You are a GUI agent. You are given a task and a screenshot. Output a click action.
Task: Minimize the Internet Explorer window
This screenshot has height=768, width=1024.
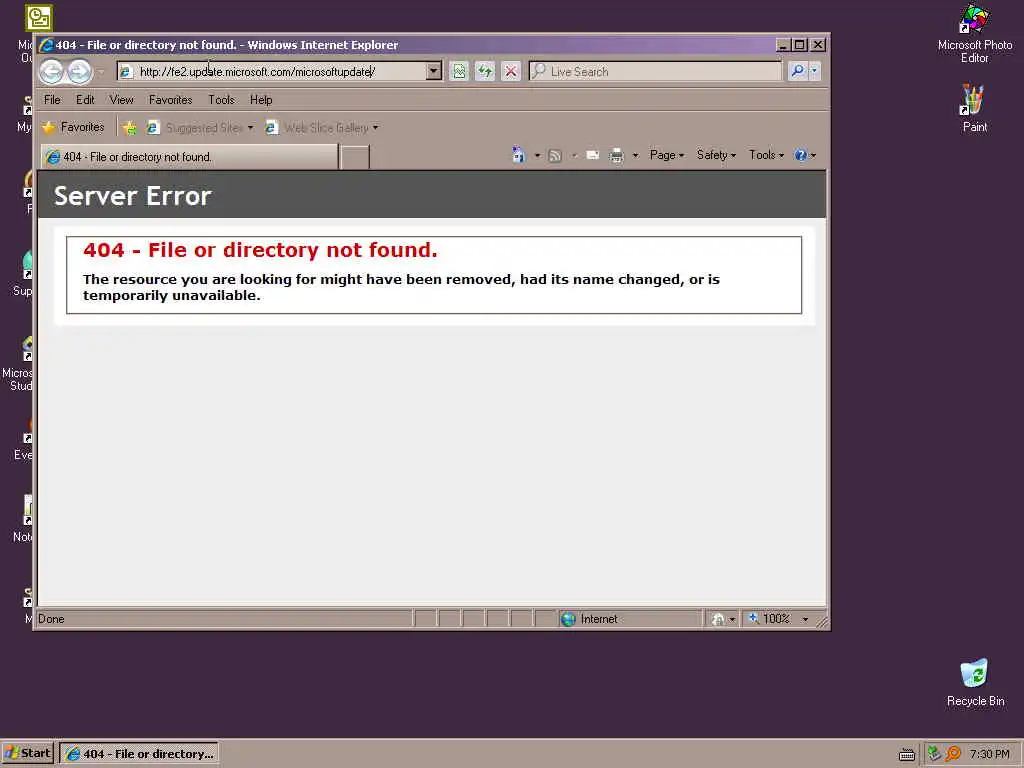click(x=783, y=45)
